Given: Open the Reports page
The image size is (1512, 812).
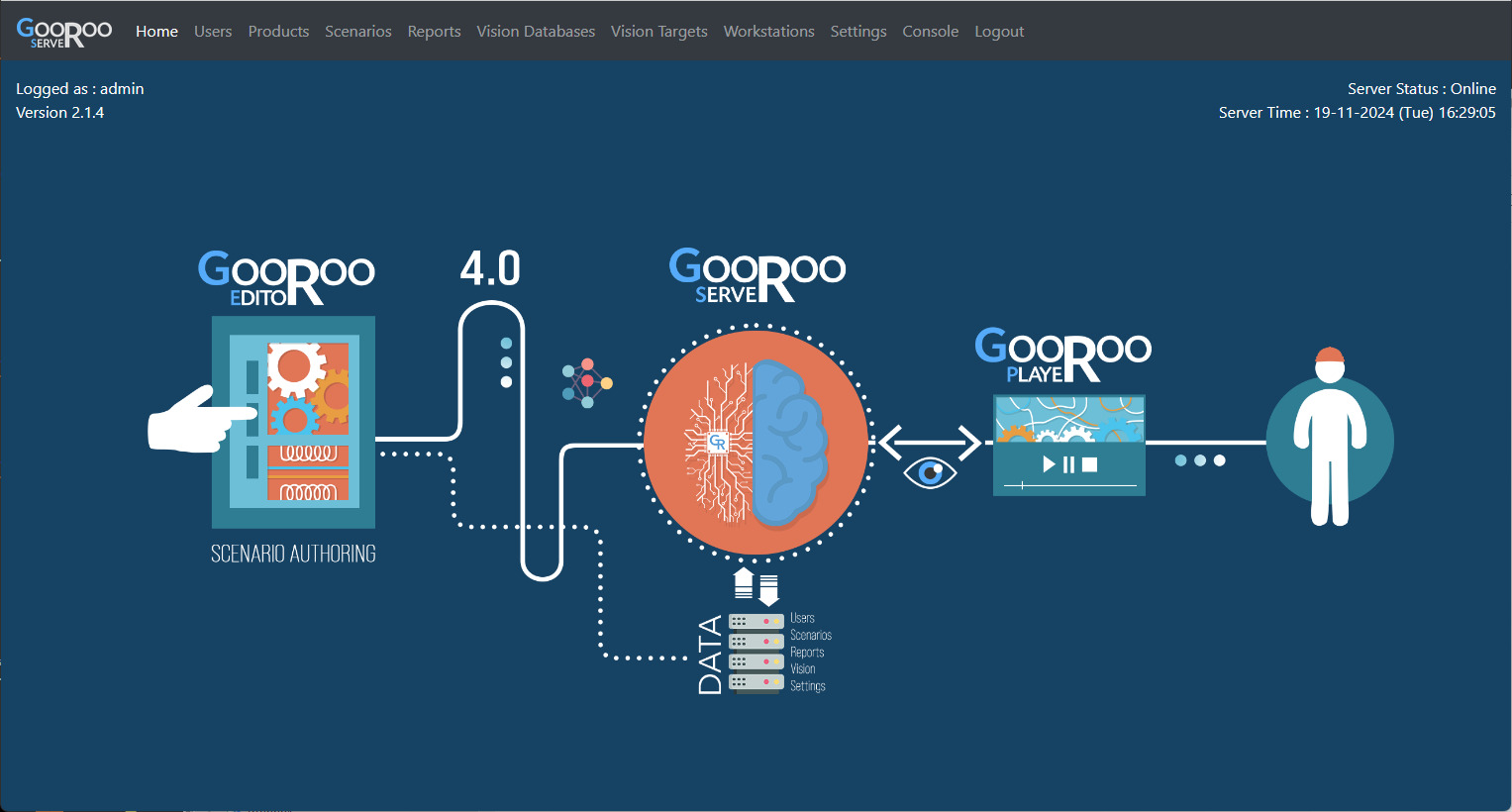Looking at the screenshot, I should pyautogui.click(x=434, y=32).
